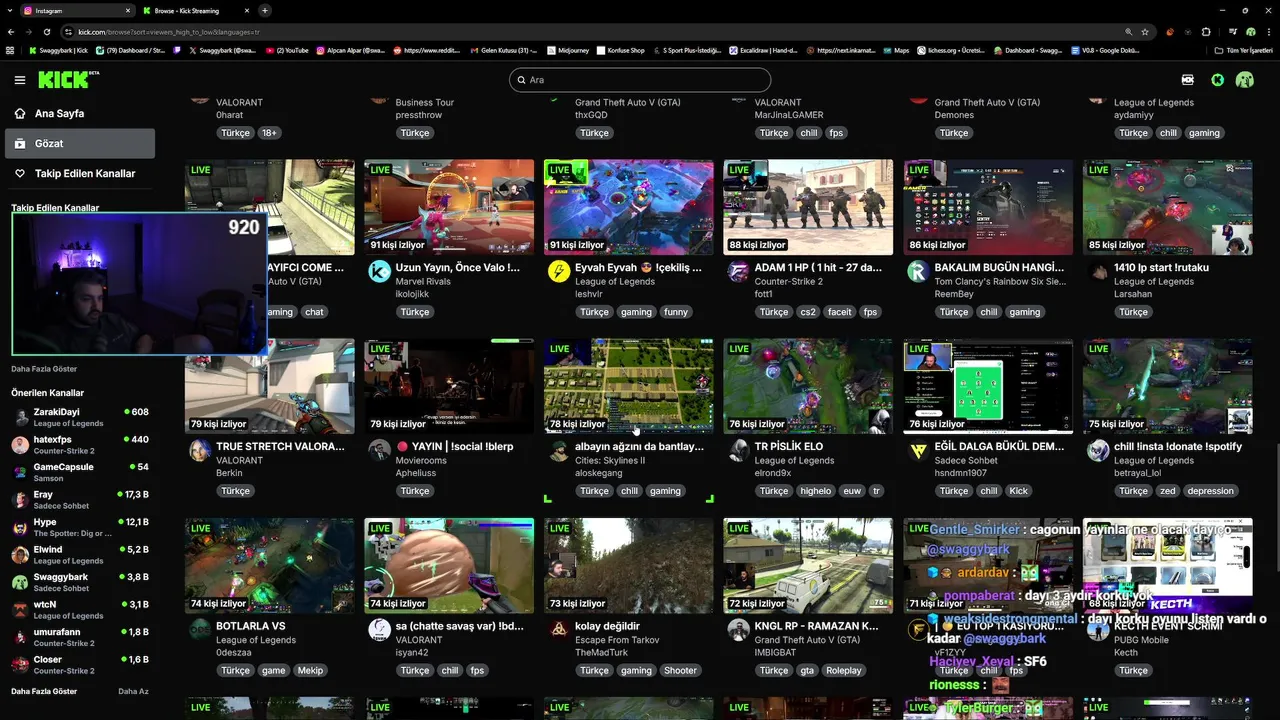Click ikolojikk channel avatar

[x=379, y=271]
